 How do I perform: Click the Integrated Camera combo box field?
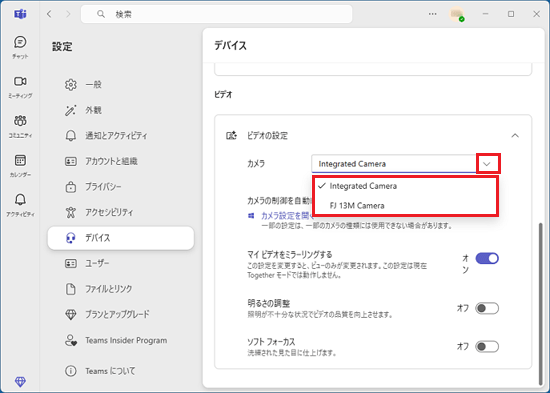[x=405, y=164]
